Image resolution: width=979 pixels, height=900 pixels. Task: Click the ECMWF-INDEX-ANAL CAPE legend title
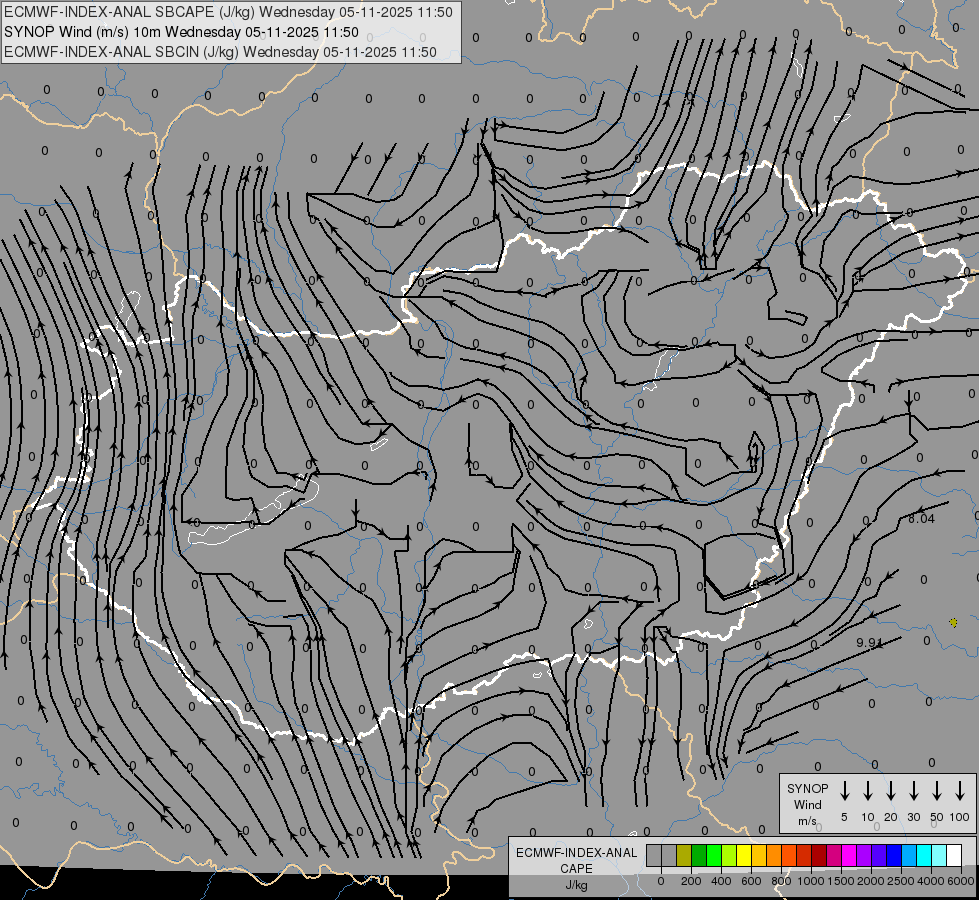click(x=576, y=860)
